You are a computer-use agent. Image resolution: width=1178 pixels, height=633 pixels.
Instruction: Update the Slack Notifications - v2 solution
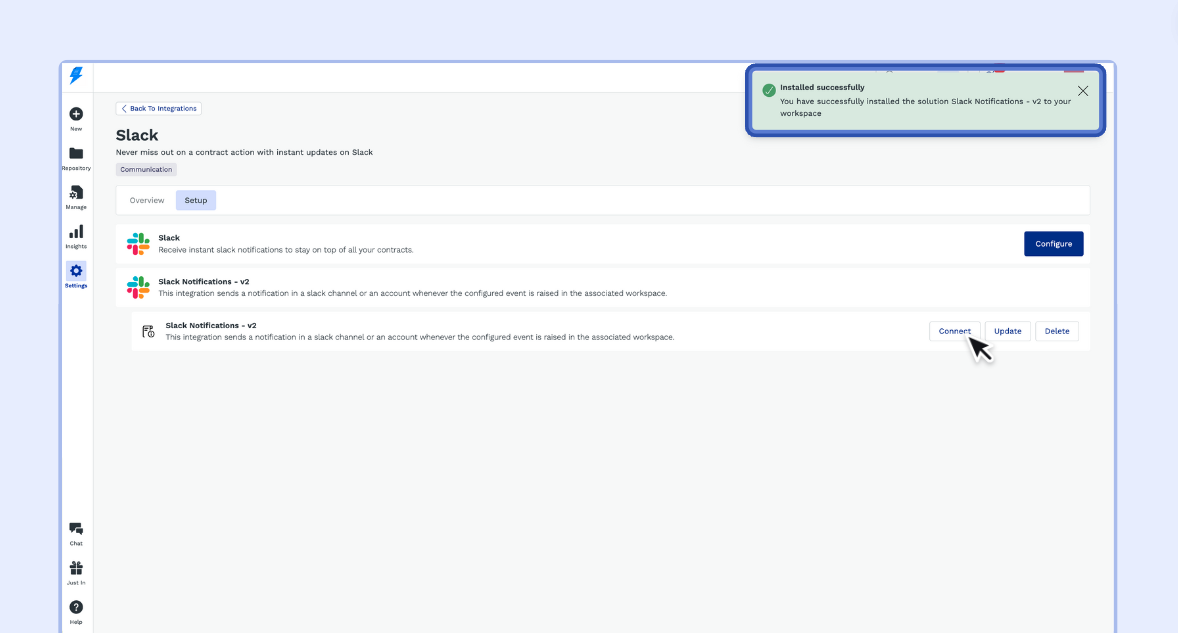click(x=1007, y=331)
